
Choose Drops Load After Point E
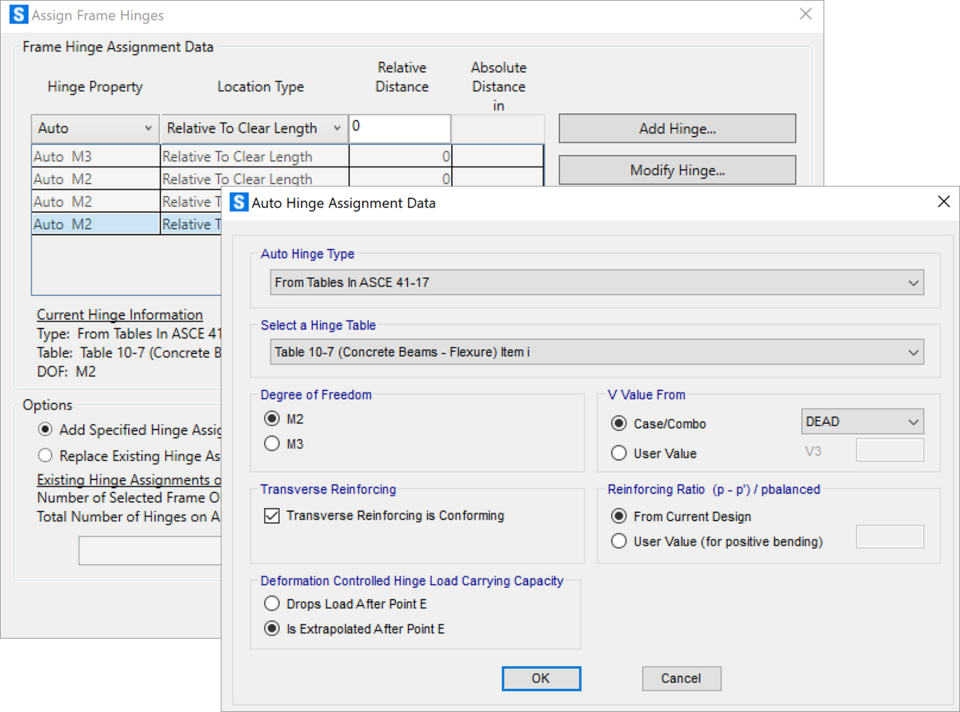[272, 604]
